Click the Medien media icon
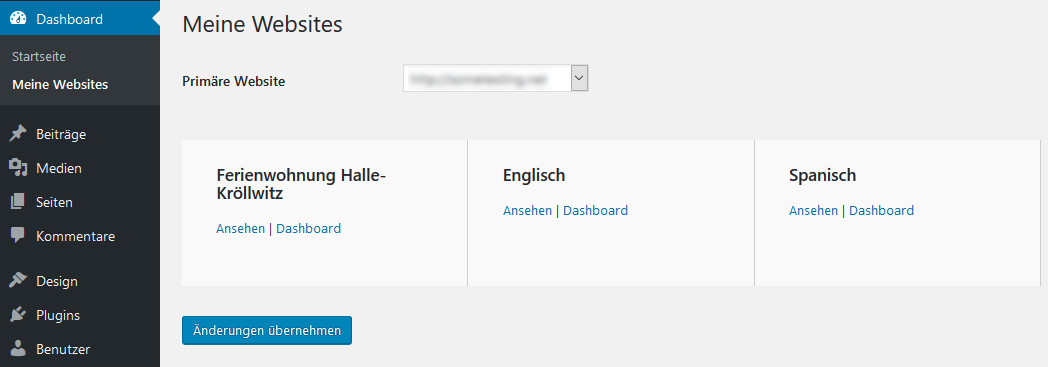 click(x=19, y=168)
